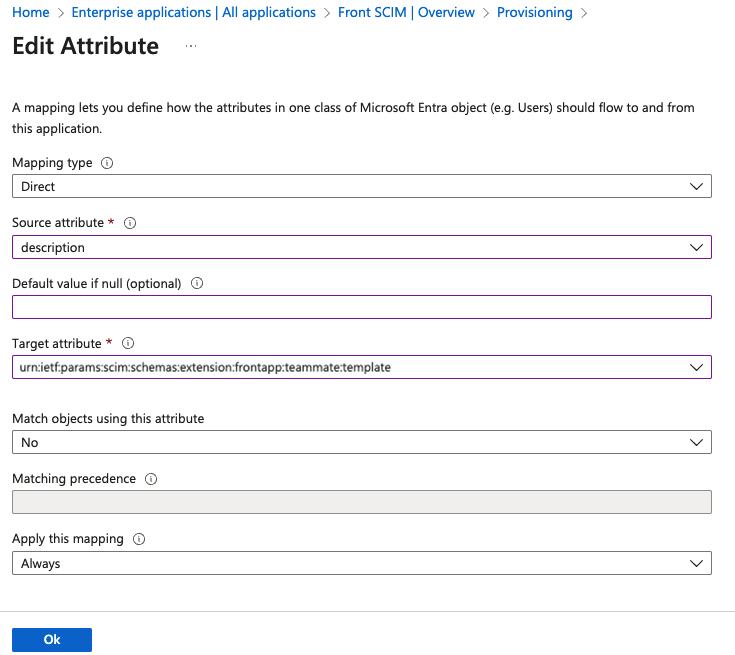Navigate to Front SCIM | Overview breadcrumb

406,12
